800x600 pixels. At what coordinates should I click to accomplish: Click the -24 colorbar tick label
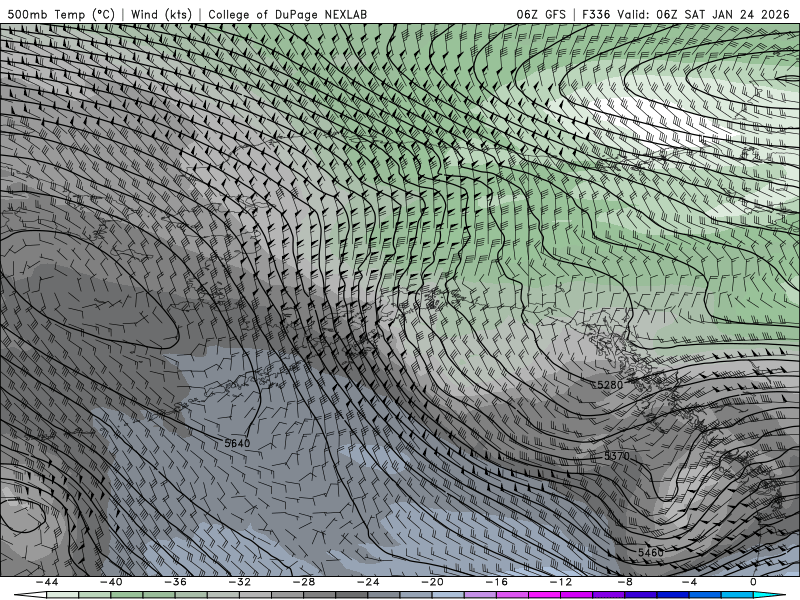pyautogui.click(x=368, y=582)
